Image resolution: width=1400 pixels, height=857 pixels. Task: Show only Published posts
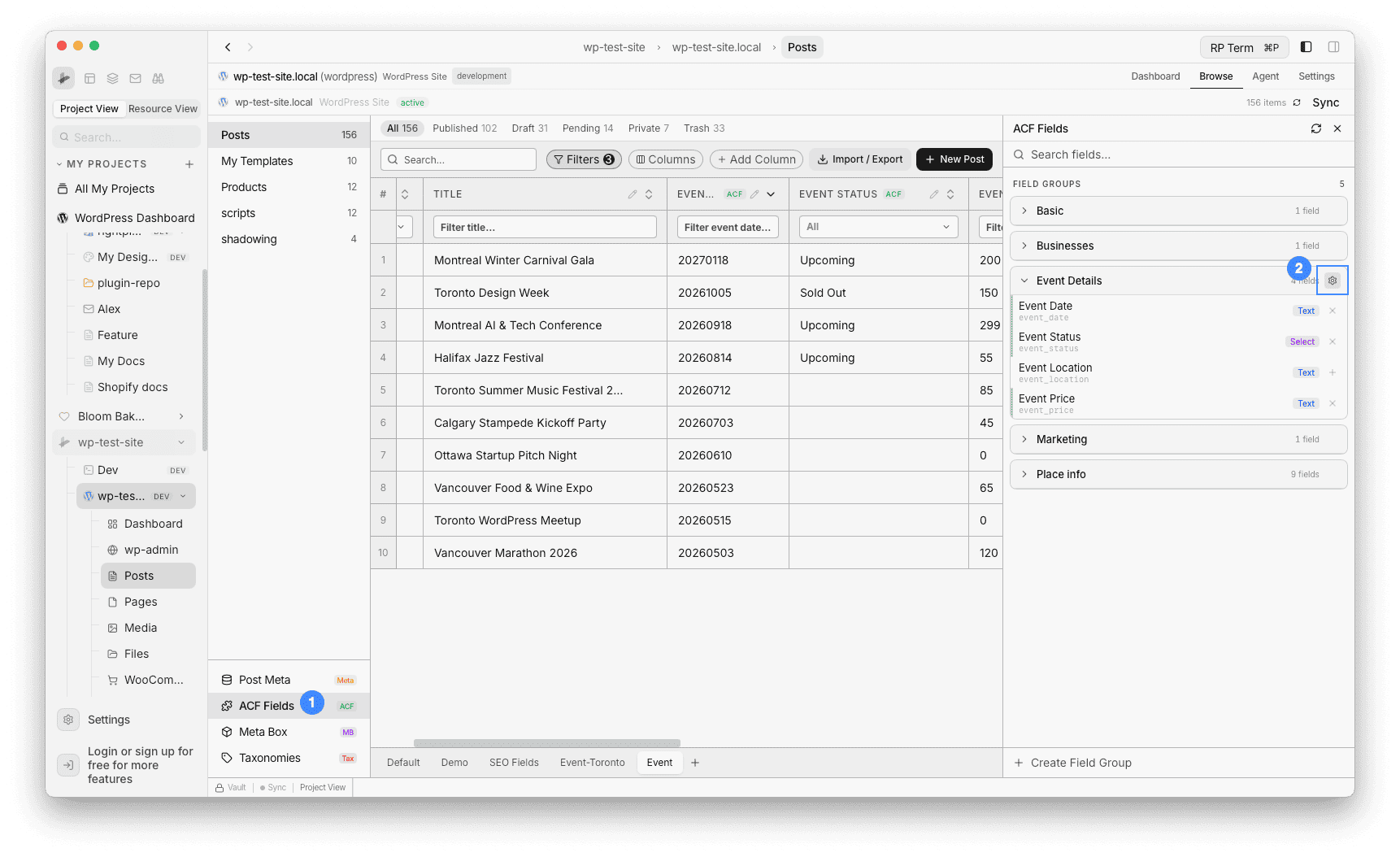point(464,128)
